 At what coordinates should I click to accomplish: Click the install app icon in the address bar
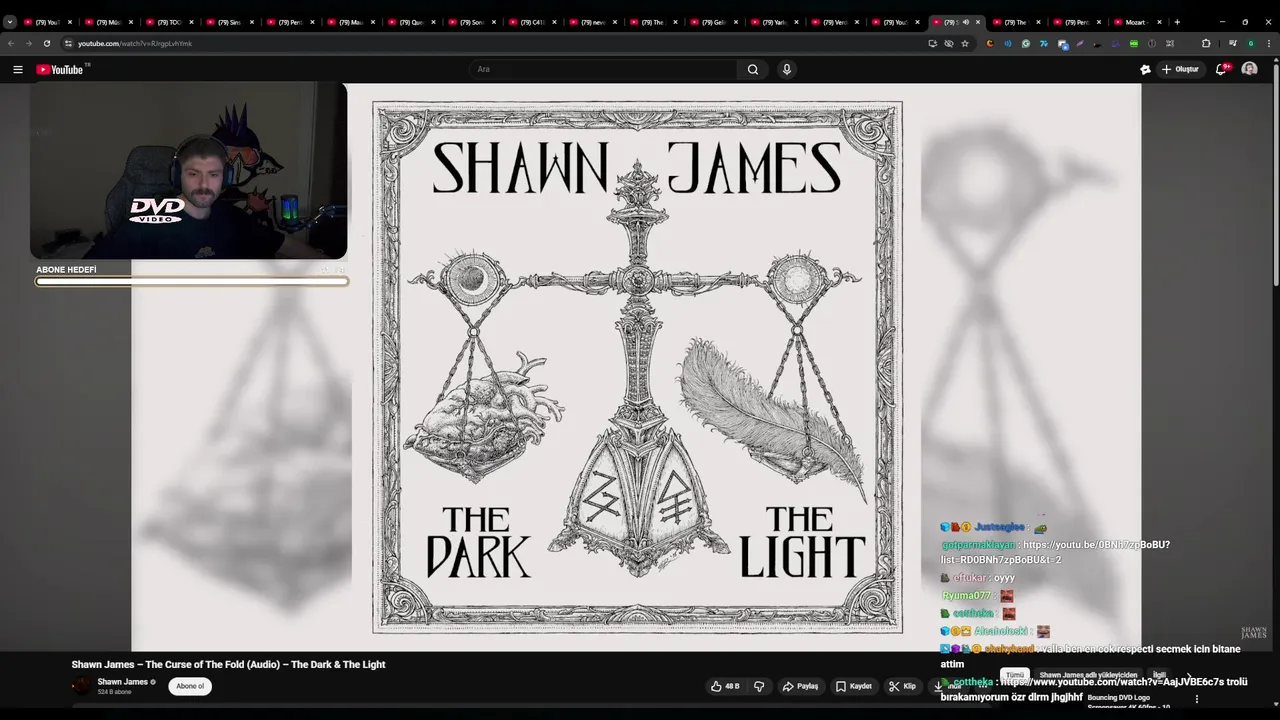click(x=932, y=43)
